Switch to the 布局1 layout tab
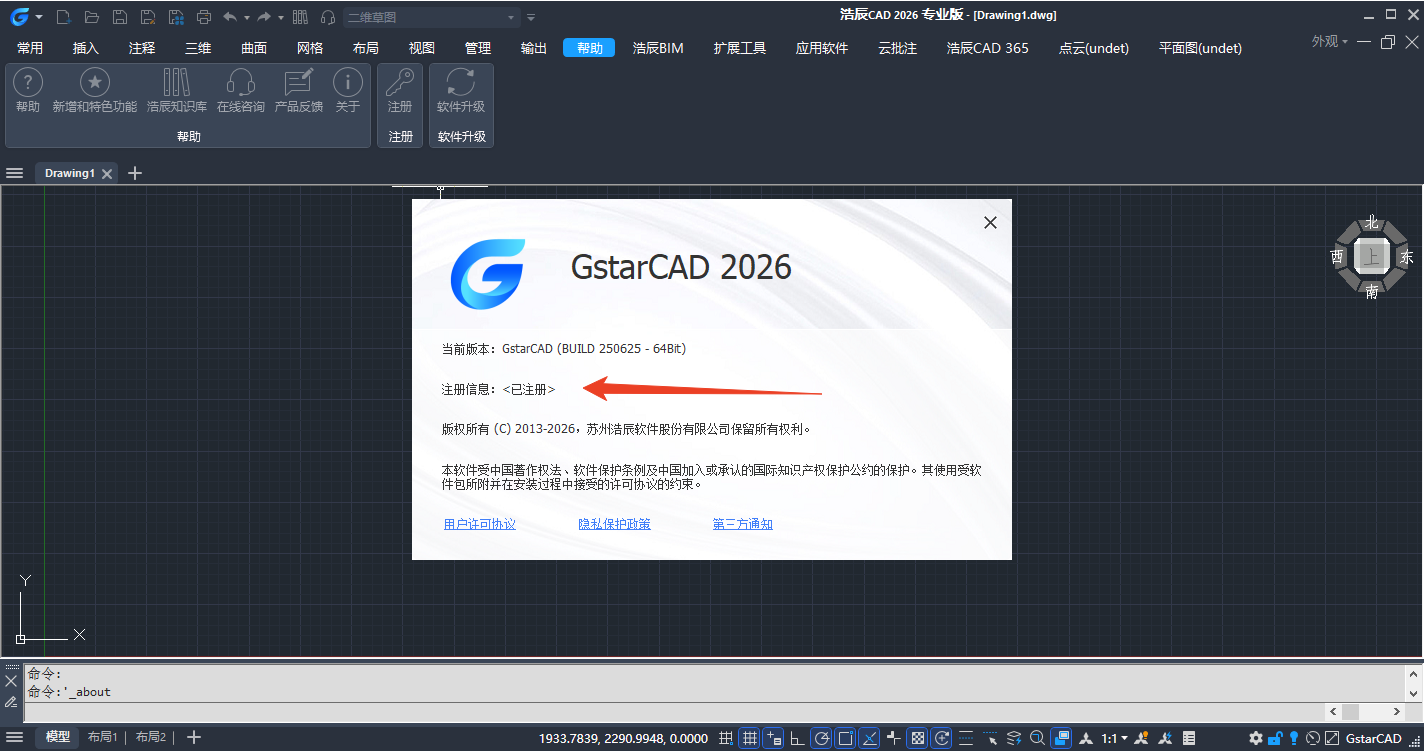Image resolution: width=1424 pixels, height=751 pixels. (x=103, y=737)
